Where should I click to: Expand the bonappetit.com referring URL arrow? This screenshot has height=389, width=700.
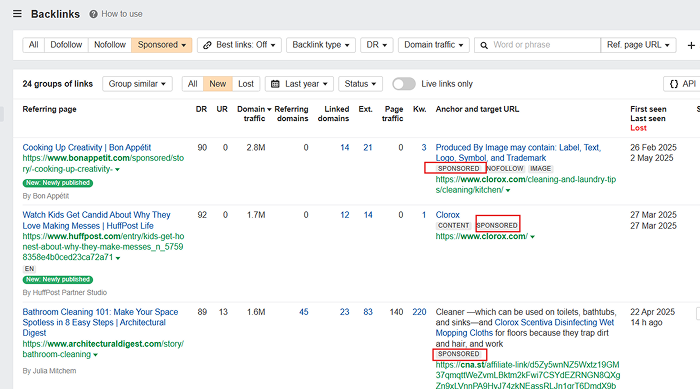coord(117,170)
